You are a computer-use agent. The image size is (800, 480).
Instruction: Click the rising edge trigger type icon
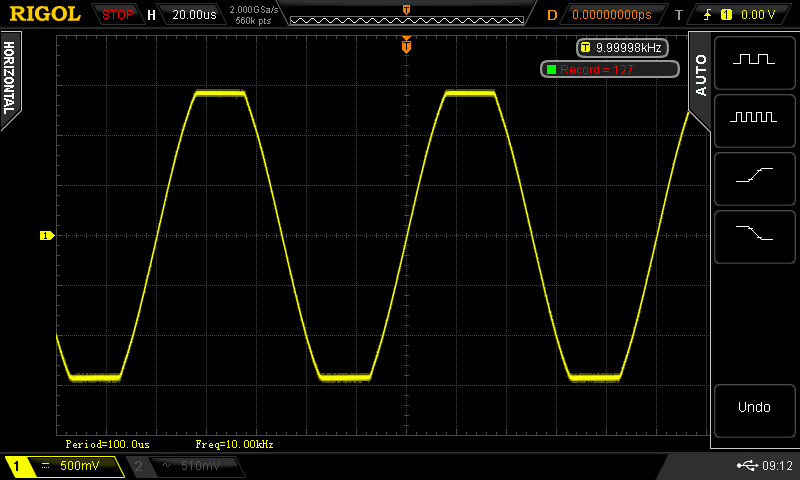(x=708, y=15)
